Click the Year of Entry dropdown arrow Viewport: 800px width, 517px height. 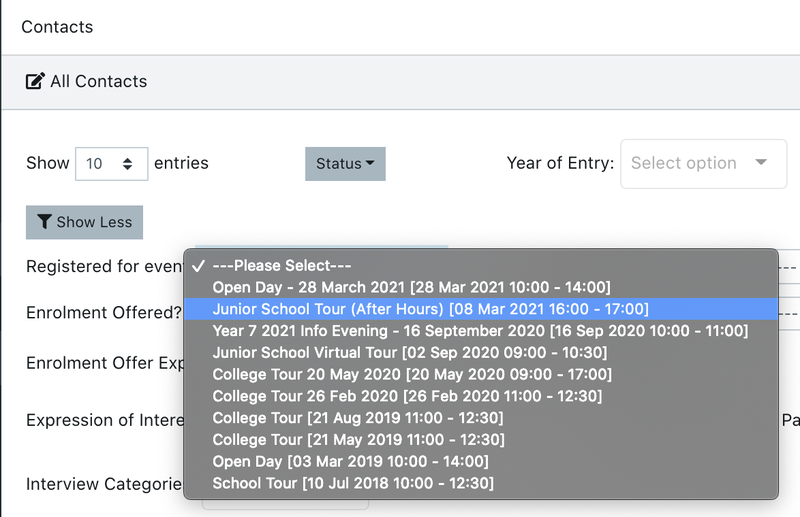pos(762,163)
